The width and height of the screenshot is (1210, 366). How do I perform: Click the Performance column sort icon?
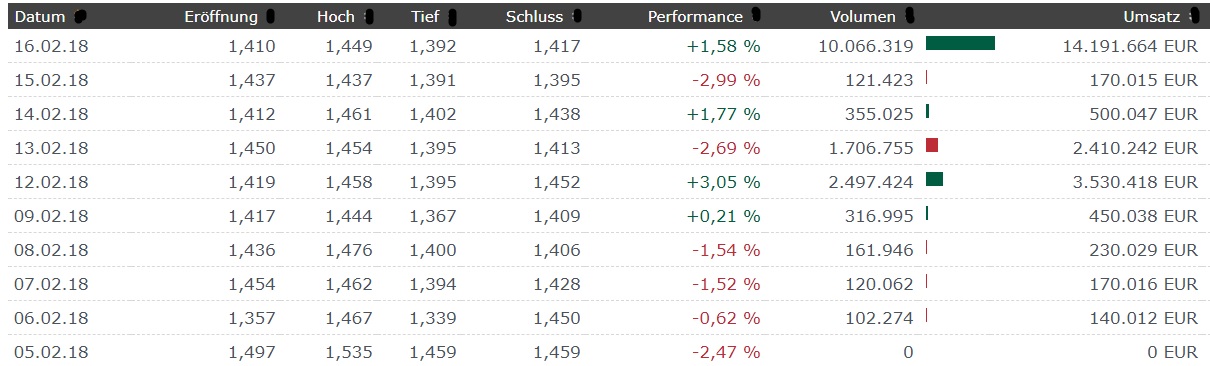[757, 16]
